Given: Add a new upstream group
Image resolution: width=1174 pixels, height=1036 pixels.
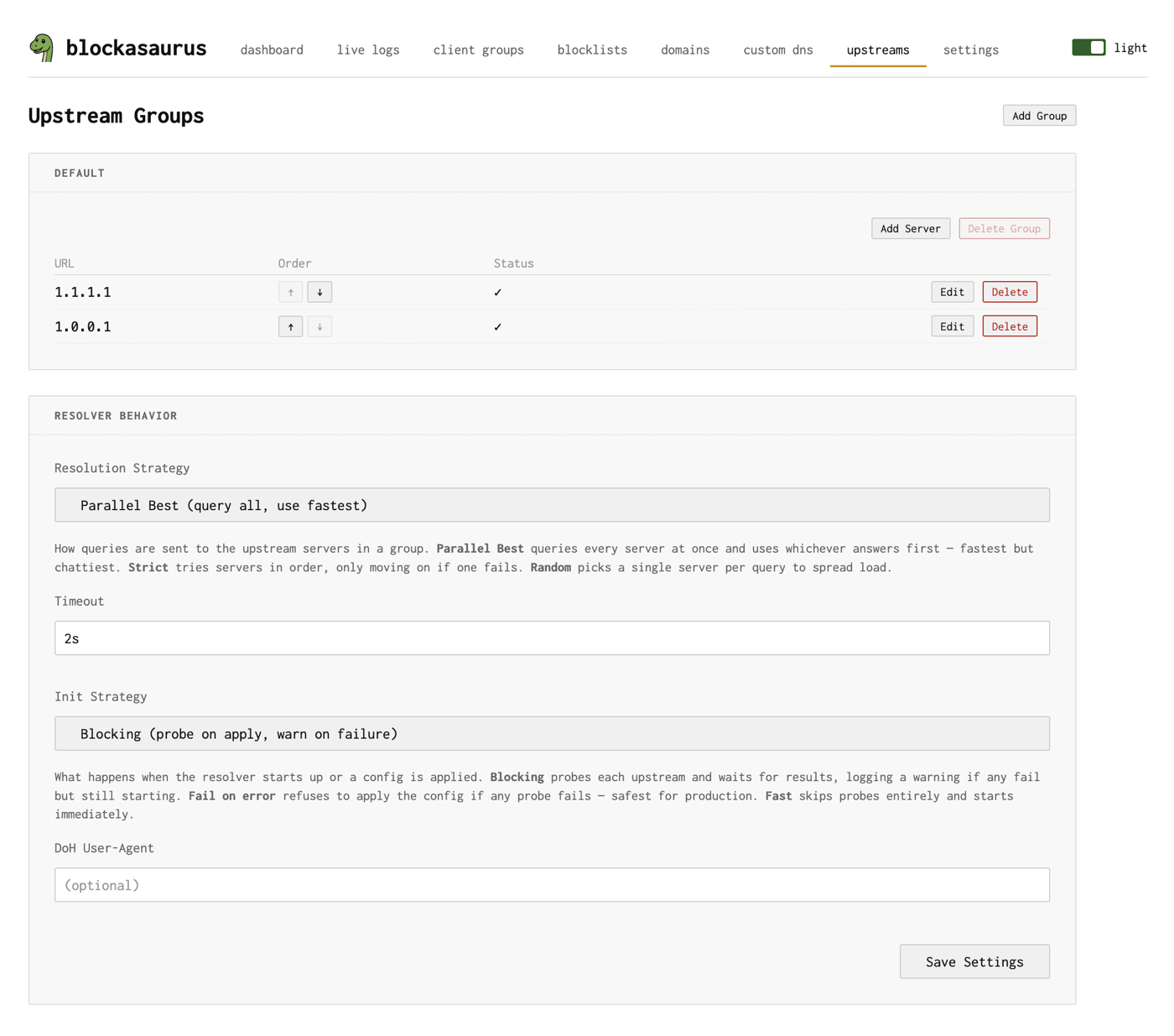Looking at the screenshot, I should point(1039,115).
